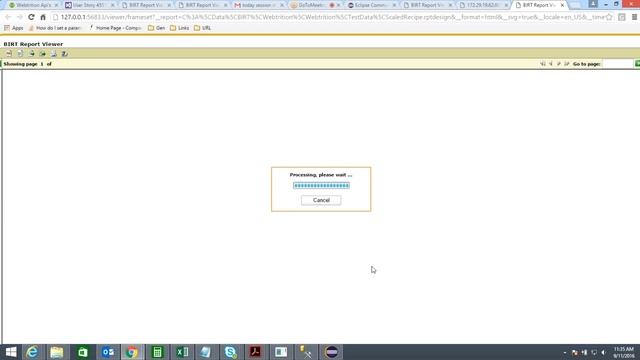Screen dimensions: 640x360
Task: Open run report parameters icon in BIRT toolbar
Action: [x=20, y=54]
